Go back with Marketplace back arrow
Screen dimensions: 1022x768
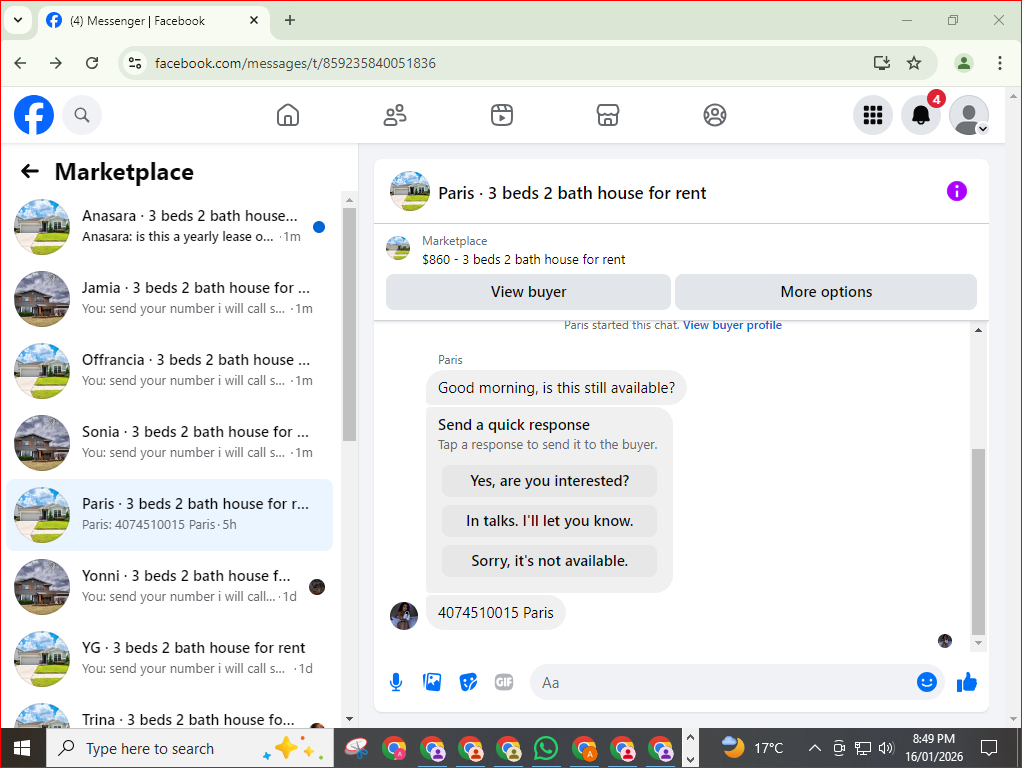30,171
